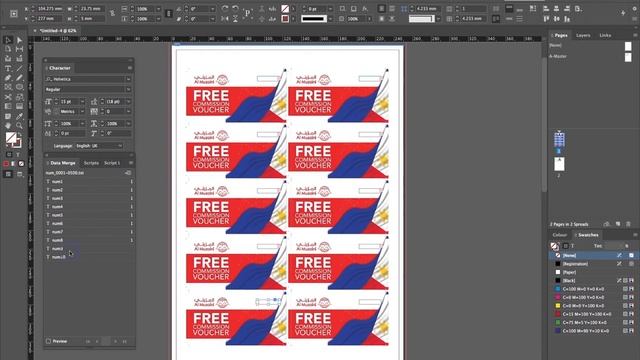Select the Hand tool
This screenshot has width=640, height=360.
pyautogui.click(x=8, y=125)
